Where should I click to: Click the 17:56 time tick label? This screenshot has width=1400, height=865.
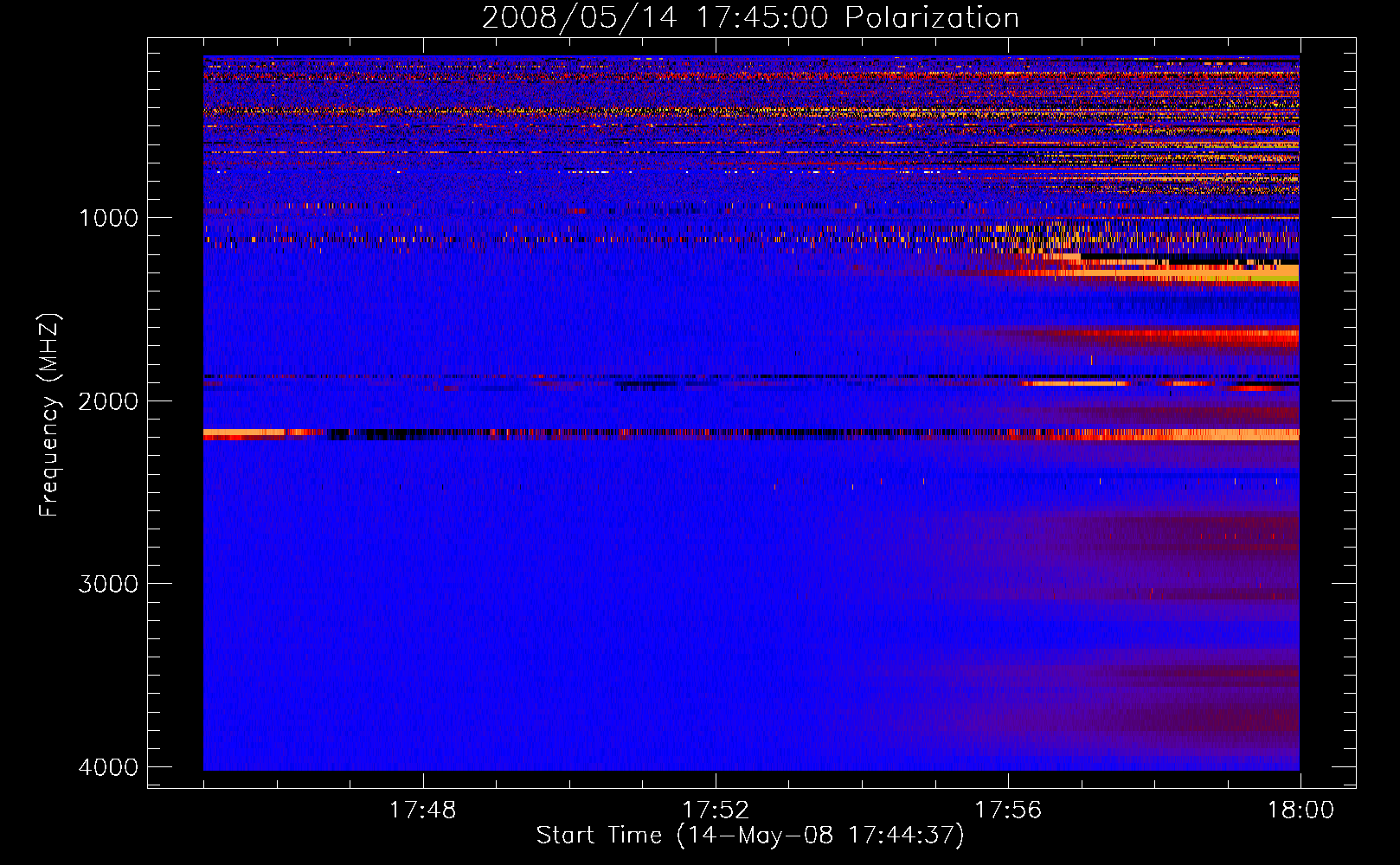coord(1008,811)
